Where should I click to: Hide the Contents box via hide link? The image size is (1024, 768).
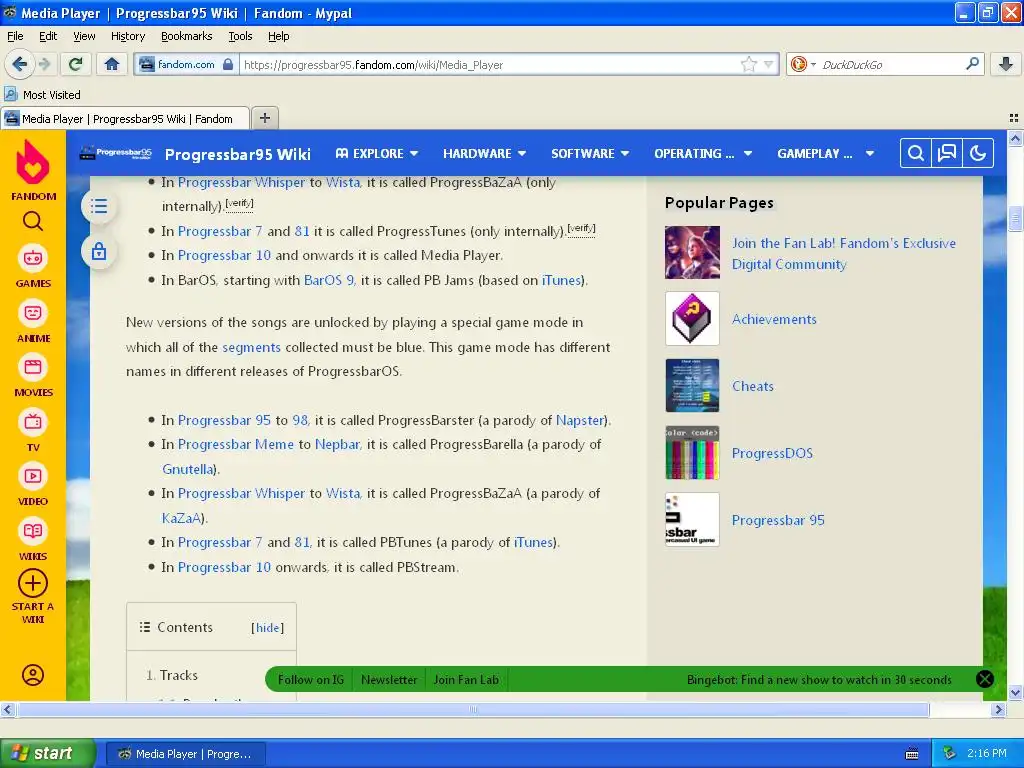tap(267, 628)
